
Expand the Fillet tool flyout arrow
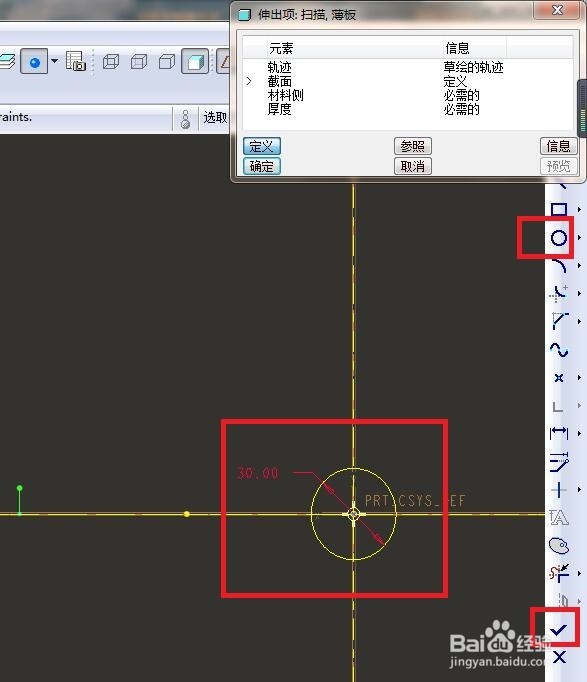pyautogui.click(x=580, y=294)
